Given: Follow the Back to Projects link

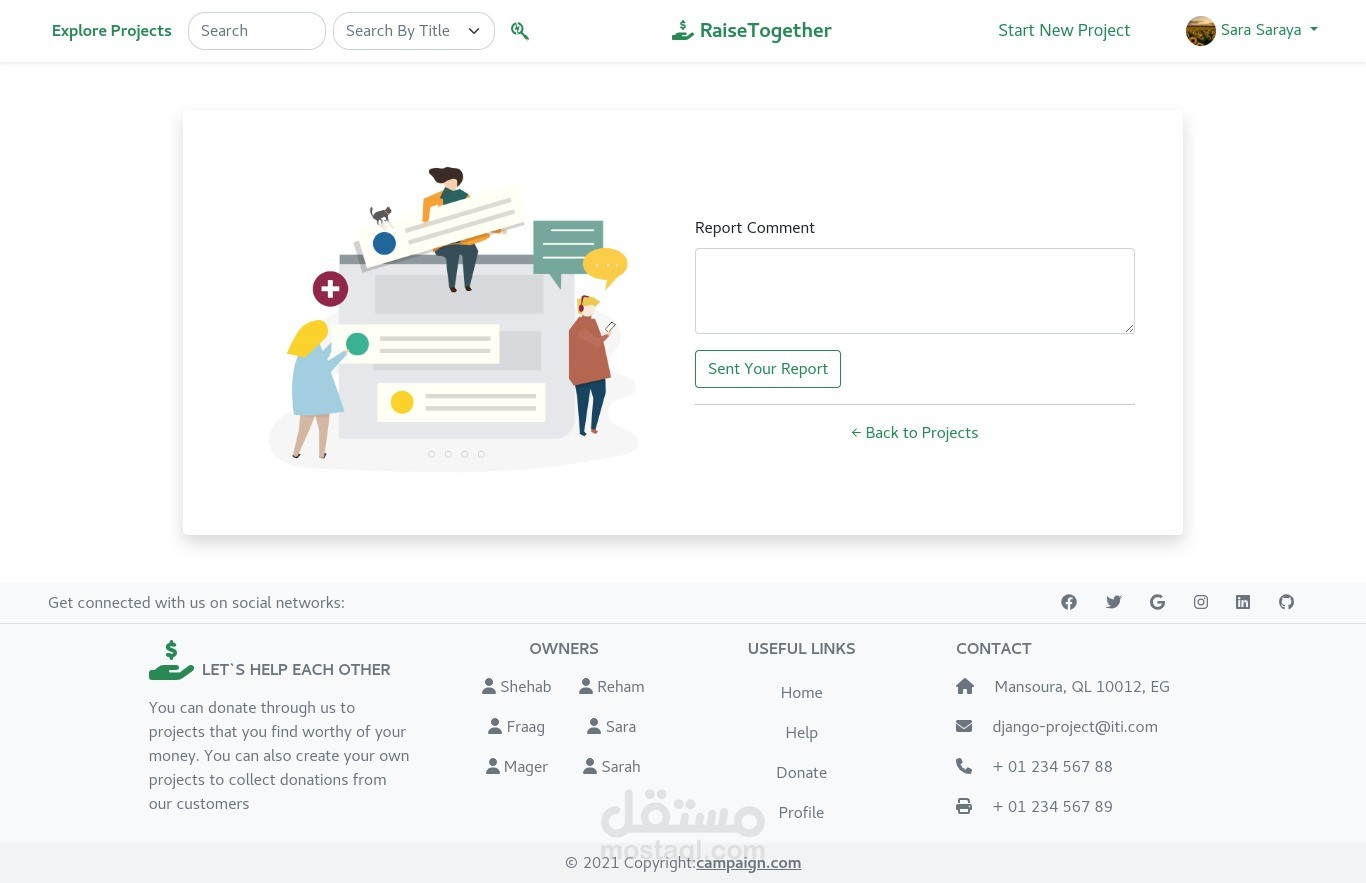Looking at the screenshot, I should [914, 432].
